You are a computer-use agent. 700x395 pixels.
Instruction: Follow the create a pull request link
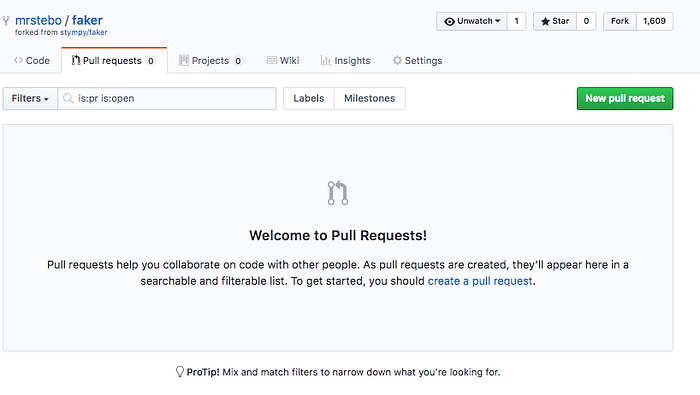480,281
